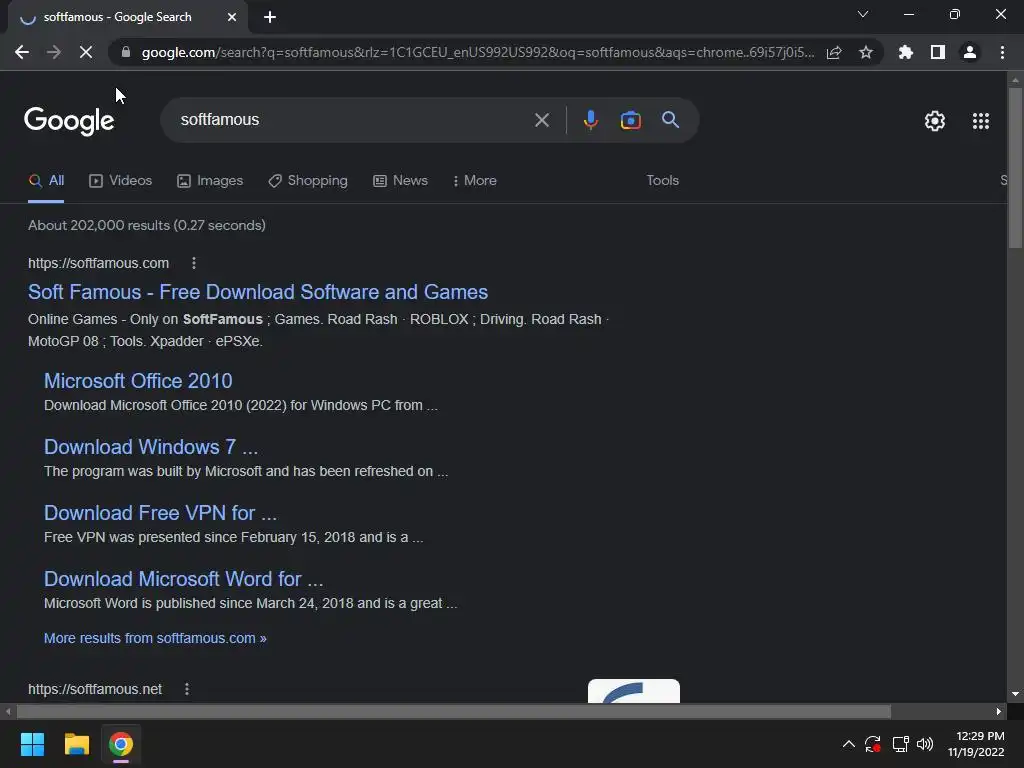
Task: Expand the tab search chevron
Action: tap(863, 14)
